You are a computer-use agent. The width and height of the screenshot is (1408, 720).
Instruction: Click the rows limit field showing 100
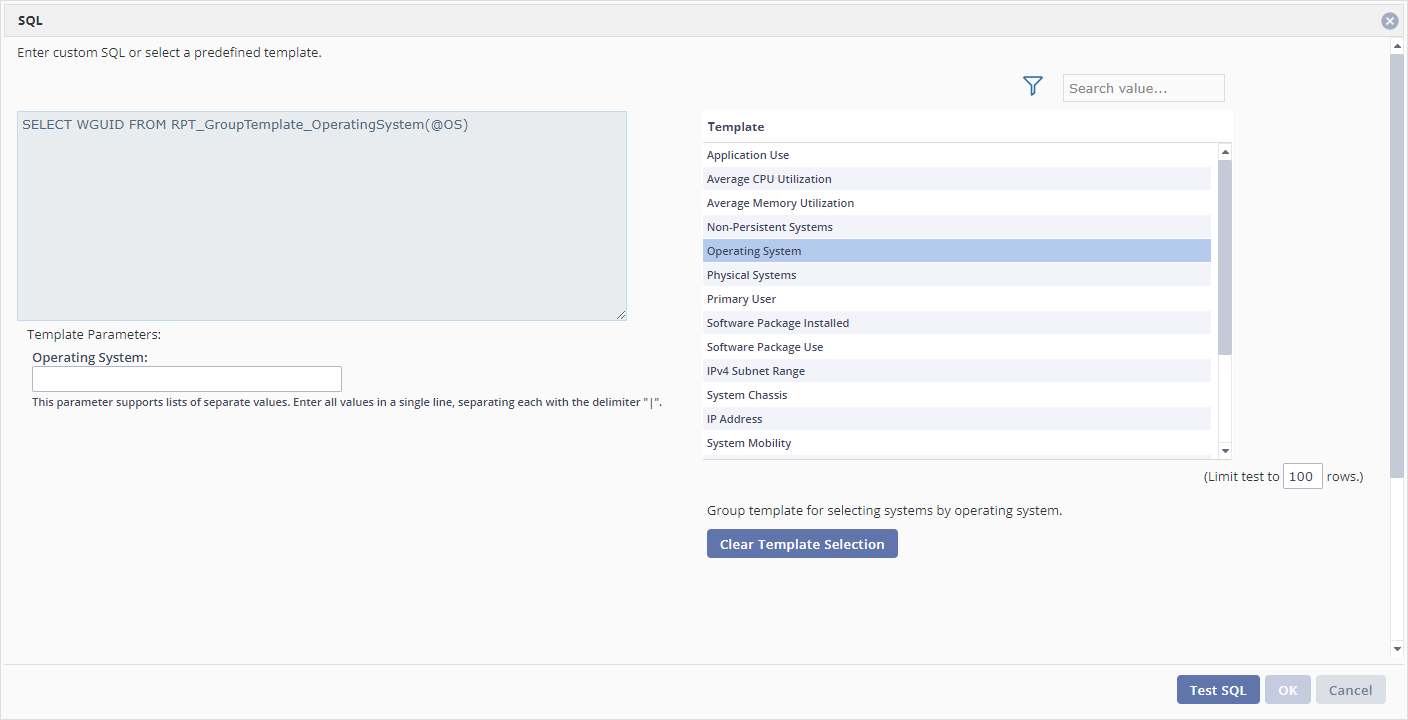[1302, 476]
